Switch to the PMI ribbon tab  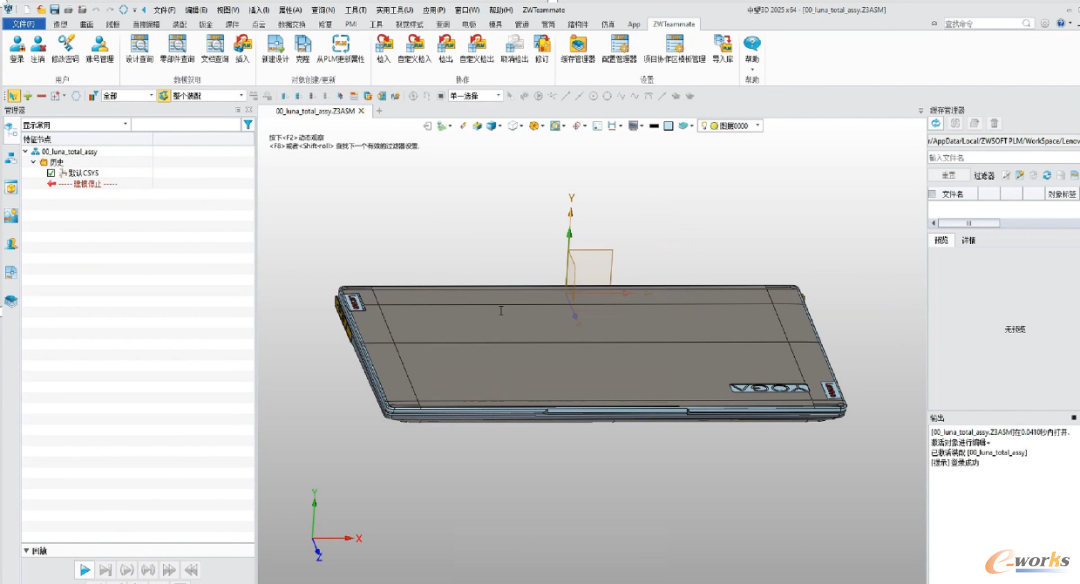(x=351, y=24)
